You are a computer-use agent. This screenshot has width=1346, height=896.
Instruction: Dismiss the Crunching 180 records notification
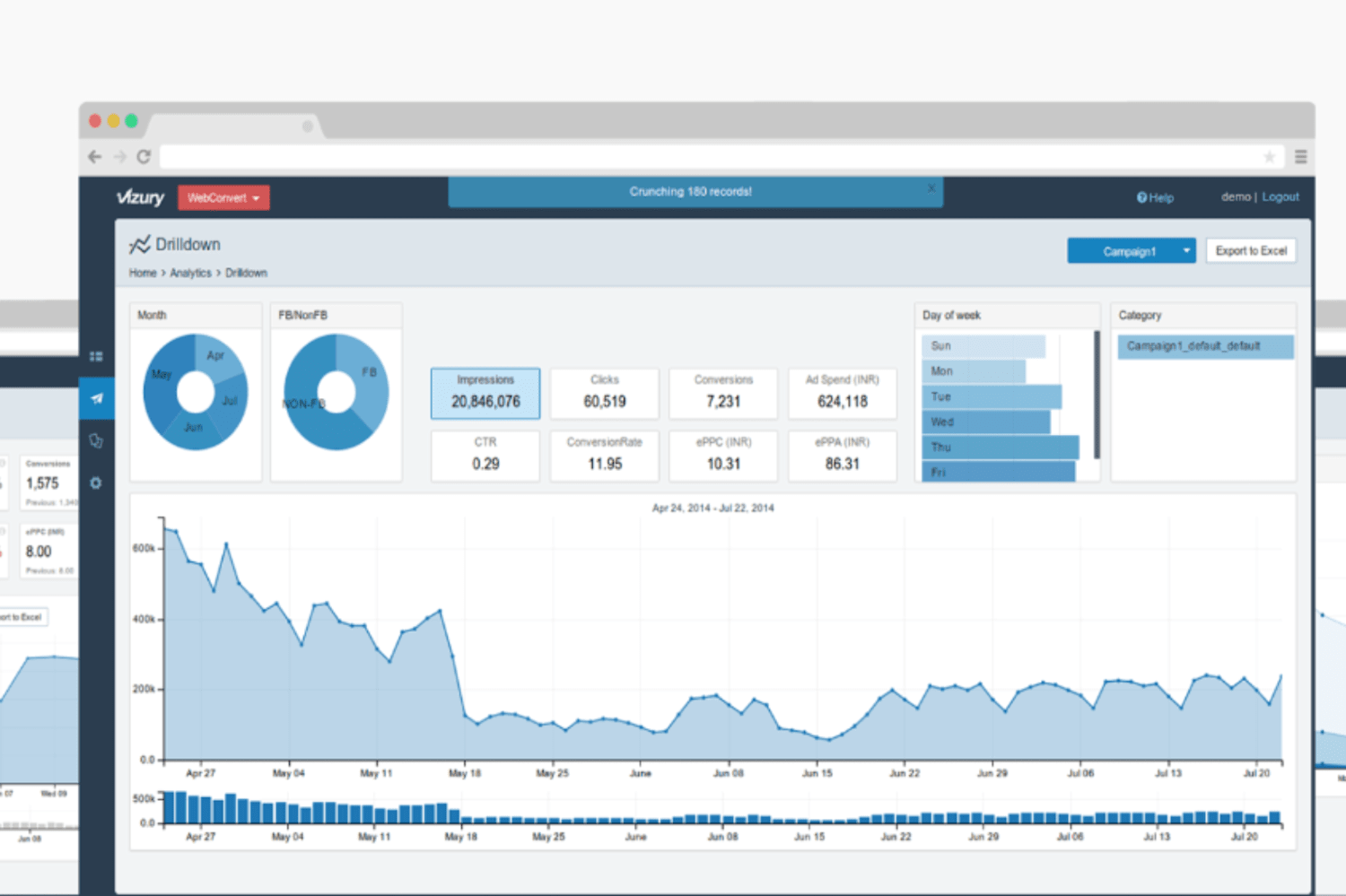[931, 188]
